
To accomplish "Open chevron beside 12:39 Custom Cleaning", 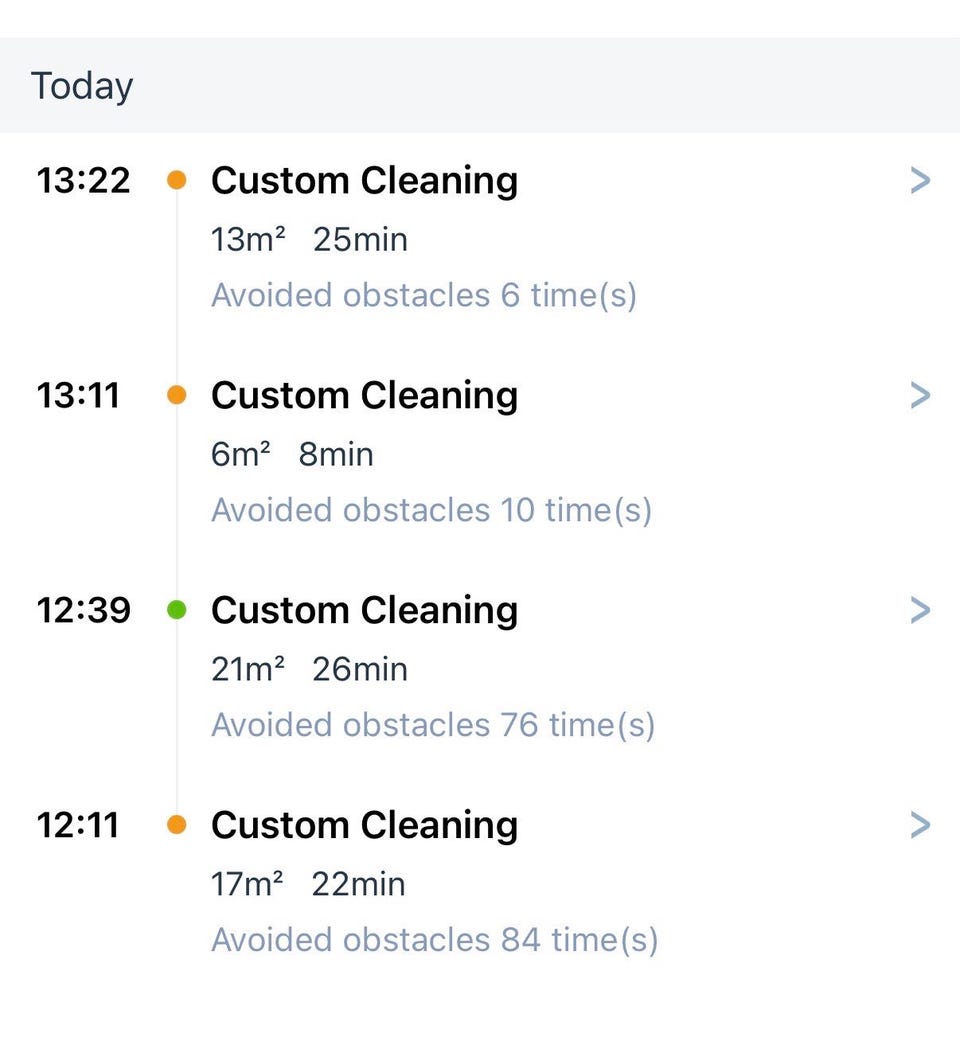I will [920, 610].
